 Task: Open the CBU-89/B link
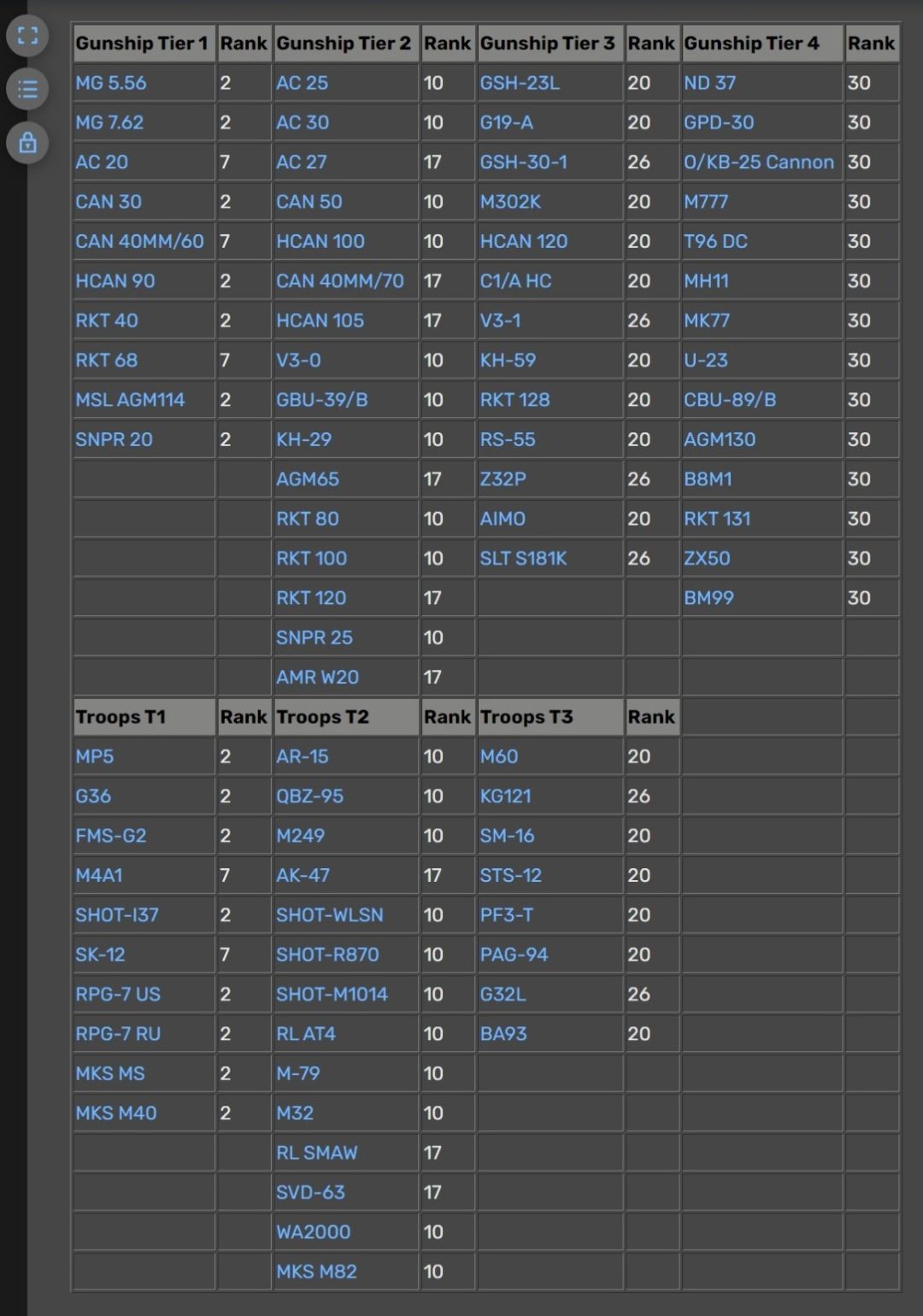[x=729, y=400]
